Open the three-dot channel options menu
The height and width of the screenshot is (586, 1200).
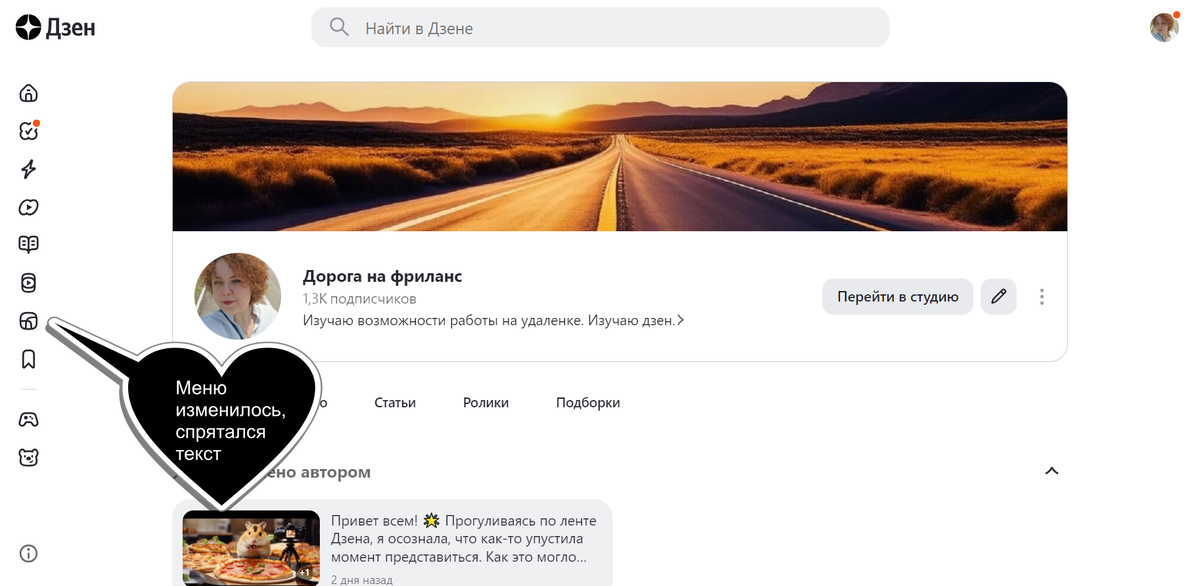(x=1041, y=296)
